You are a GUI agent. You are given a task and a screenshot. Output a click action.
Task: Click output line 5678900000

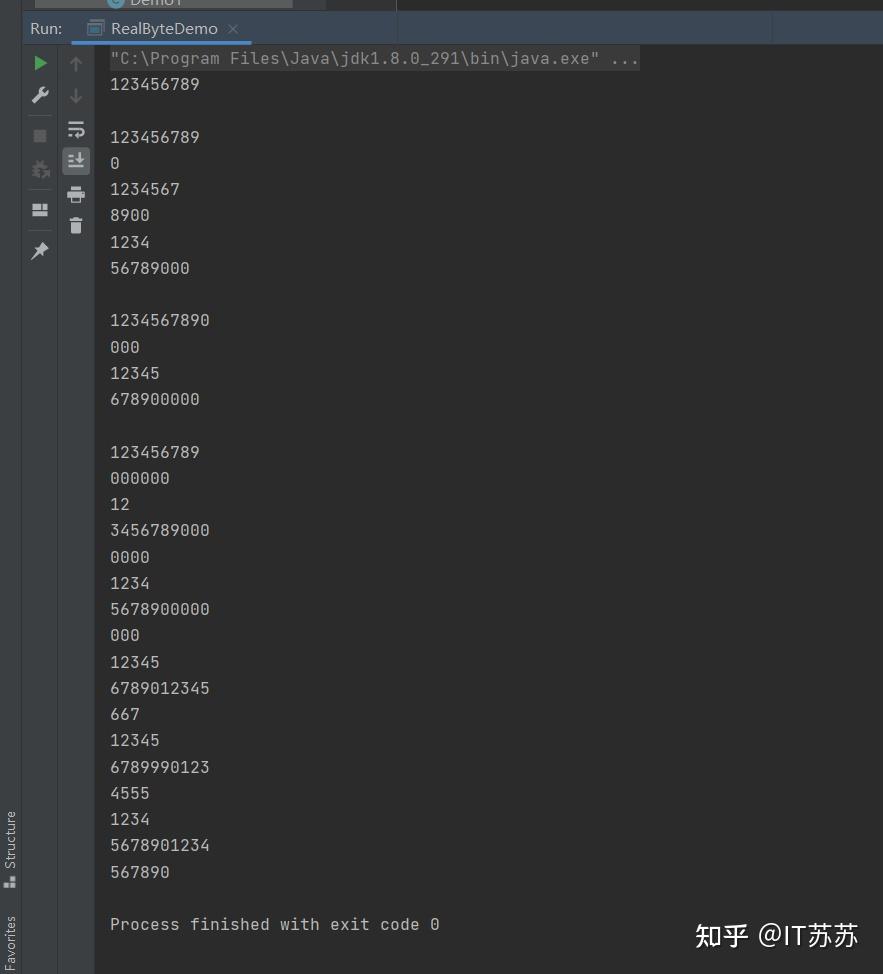point(160,609)
